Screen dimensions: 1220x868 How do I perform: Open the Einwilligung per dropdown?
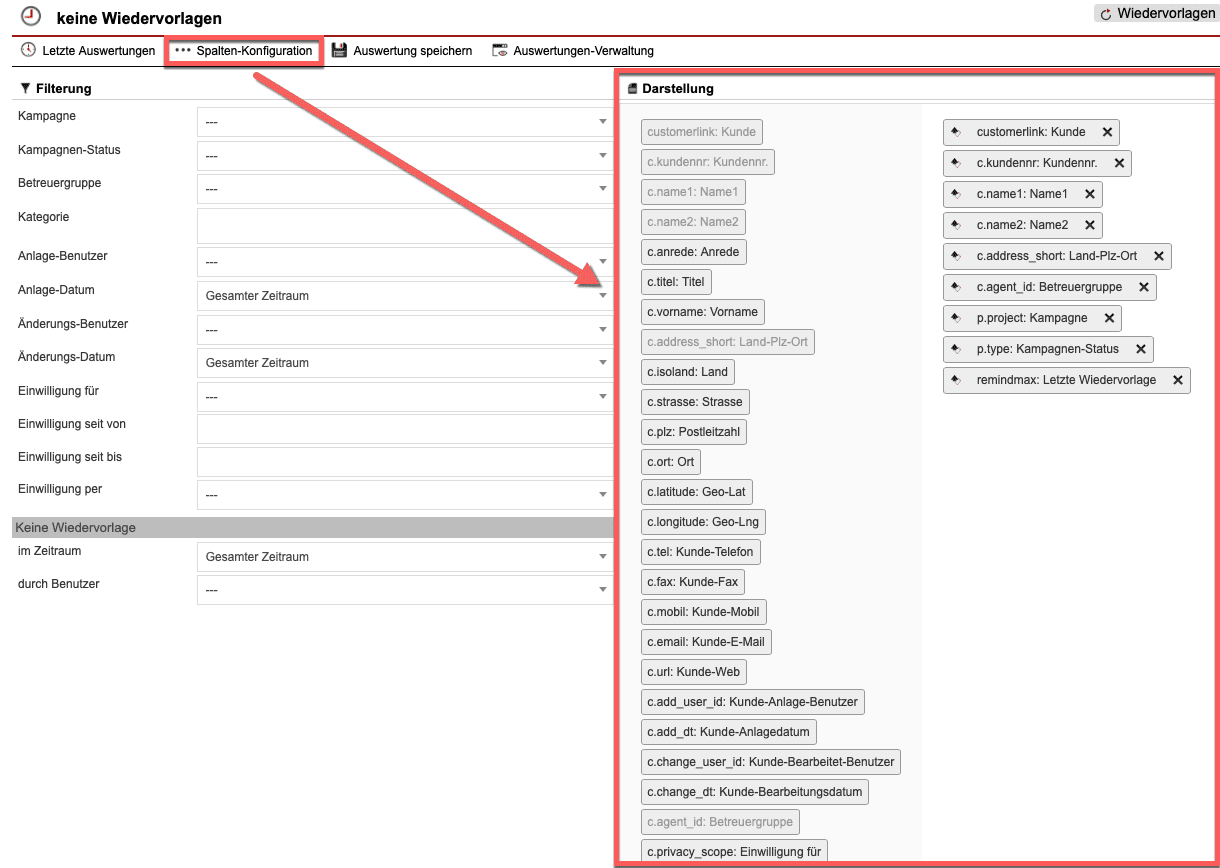[404, 495]
